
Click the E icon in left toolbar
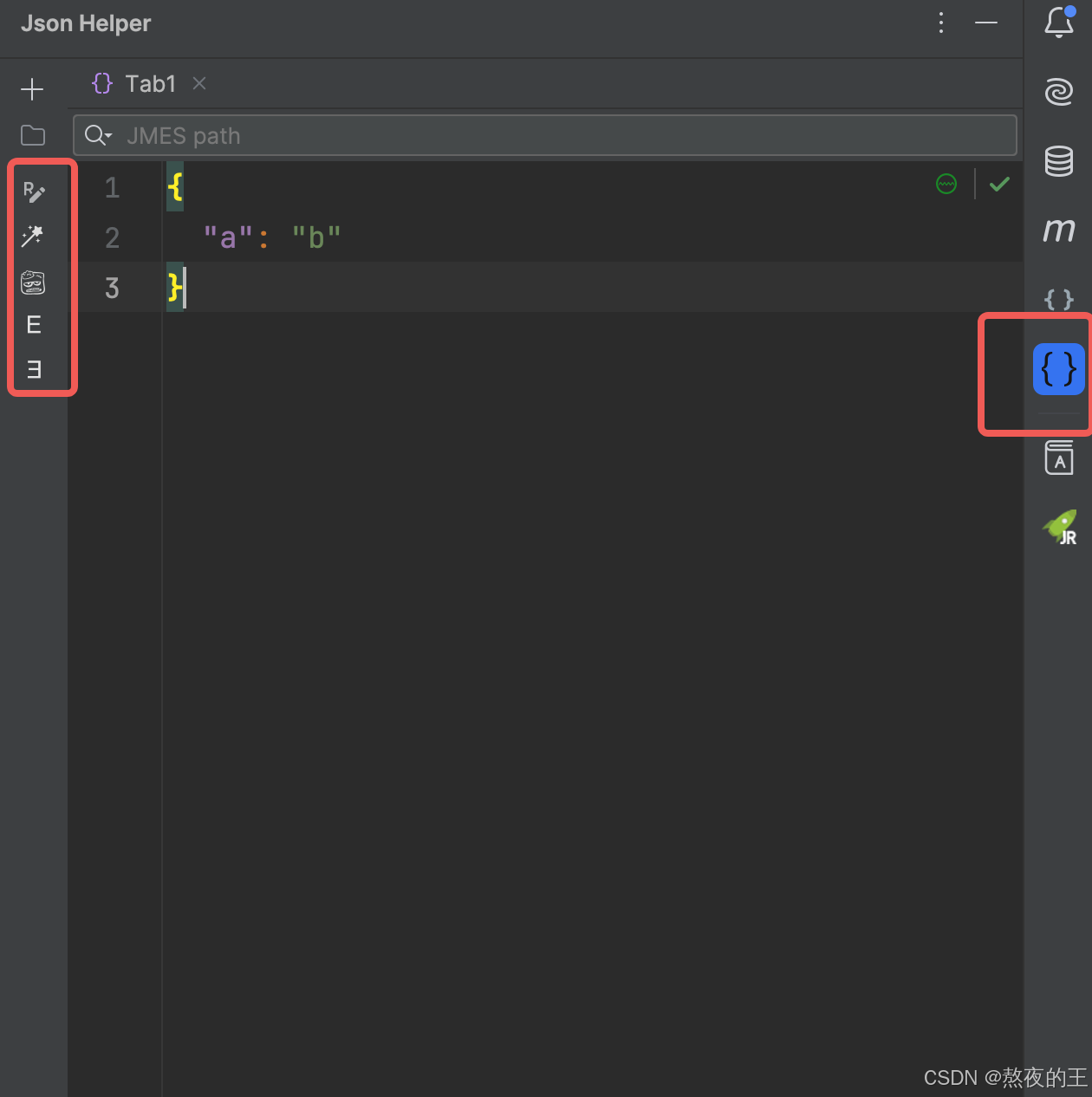coord(34,325)
